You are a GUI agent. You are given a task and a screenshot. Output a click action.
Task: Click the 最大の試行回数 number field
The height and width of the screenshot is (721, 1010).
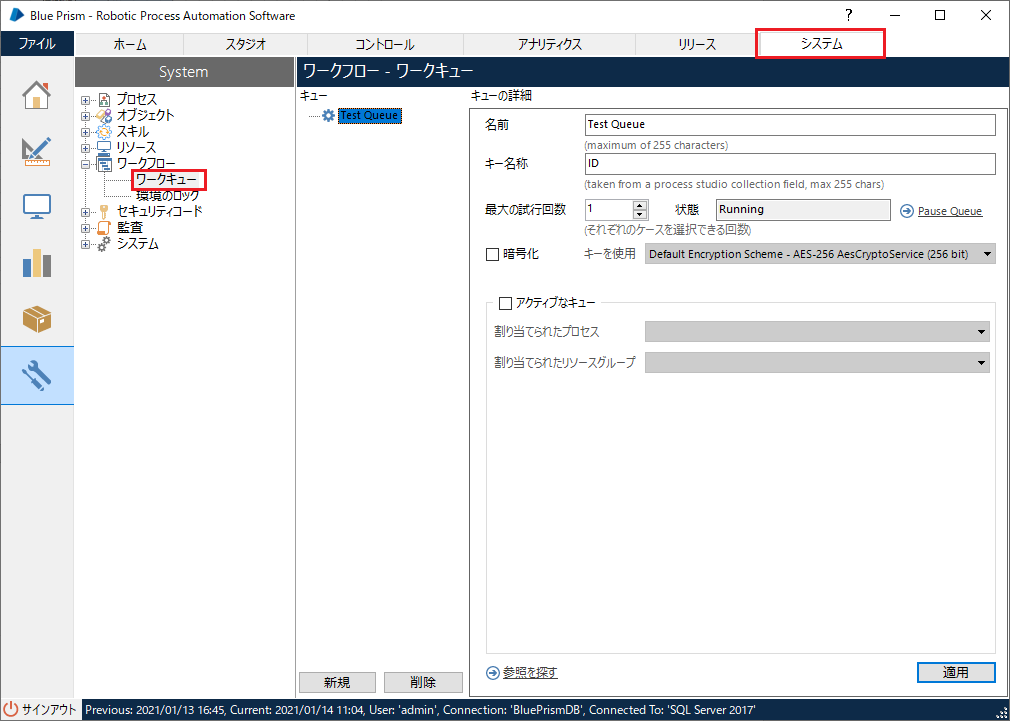609,209
